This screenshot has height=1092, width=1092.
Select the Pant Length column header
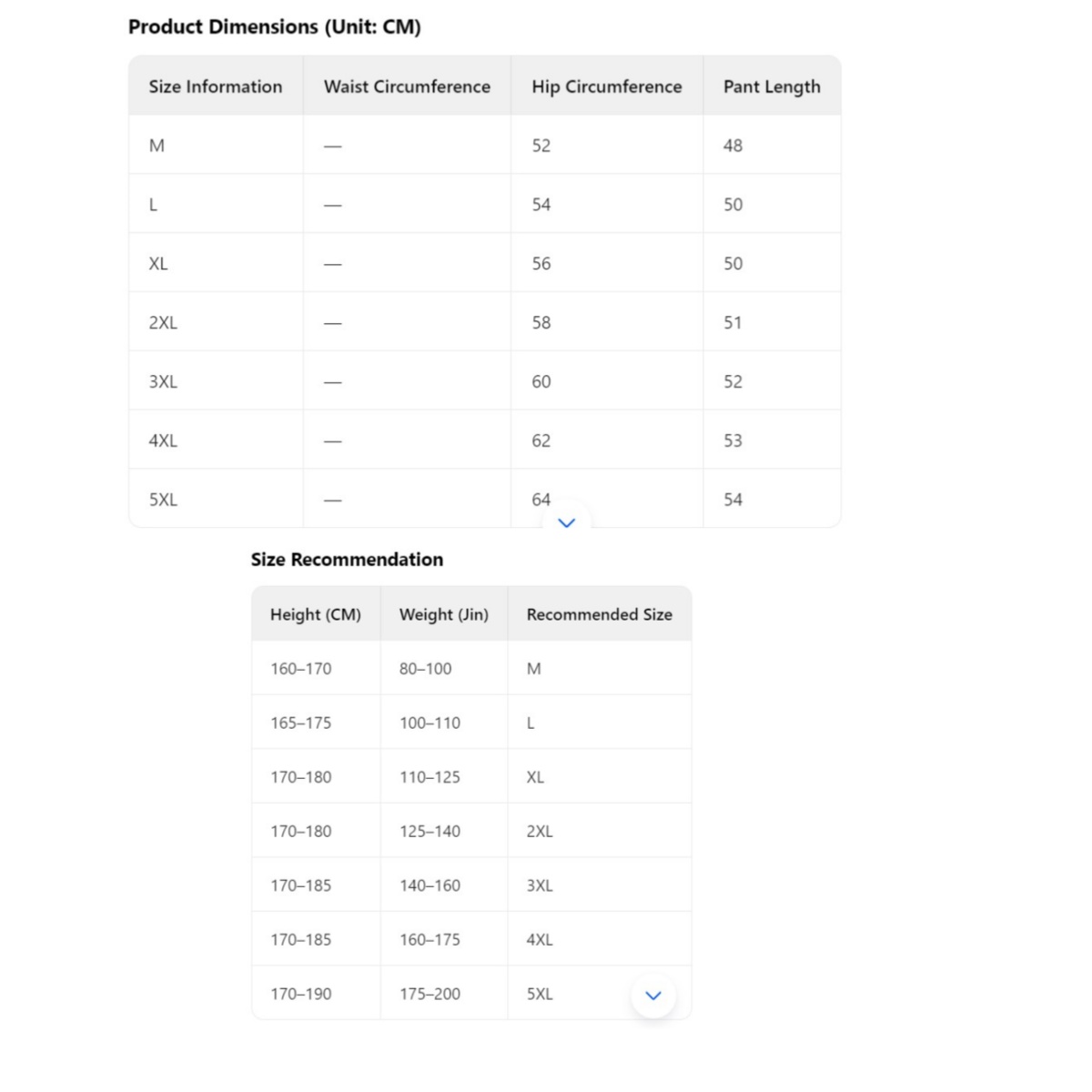tap(772, 86)
